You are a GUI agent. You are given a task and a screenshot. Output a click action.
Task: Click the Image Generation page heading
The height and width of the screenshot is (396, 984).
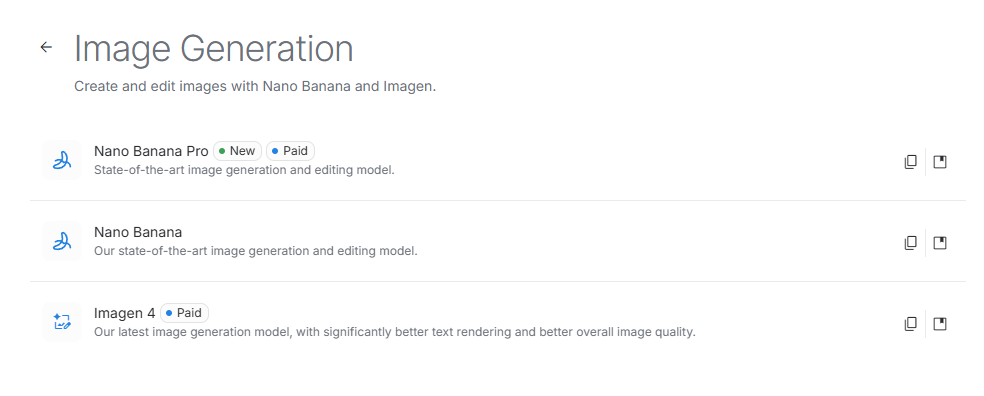tap(213, 48)
